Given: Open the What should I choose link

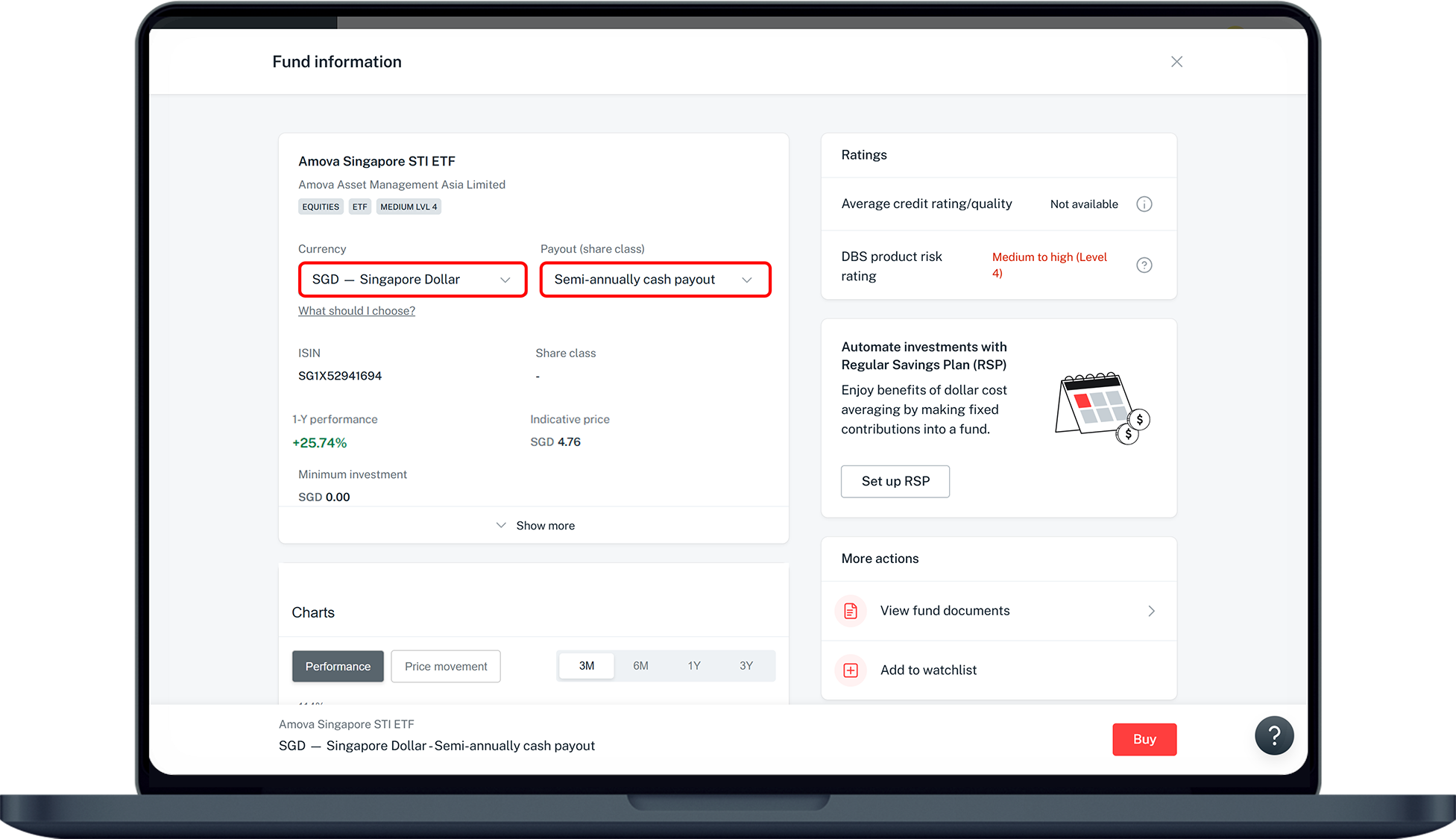Looking at the screenshot, I should coord(356,311).
